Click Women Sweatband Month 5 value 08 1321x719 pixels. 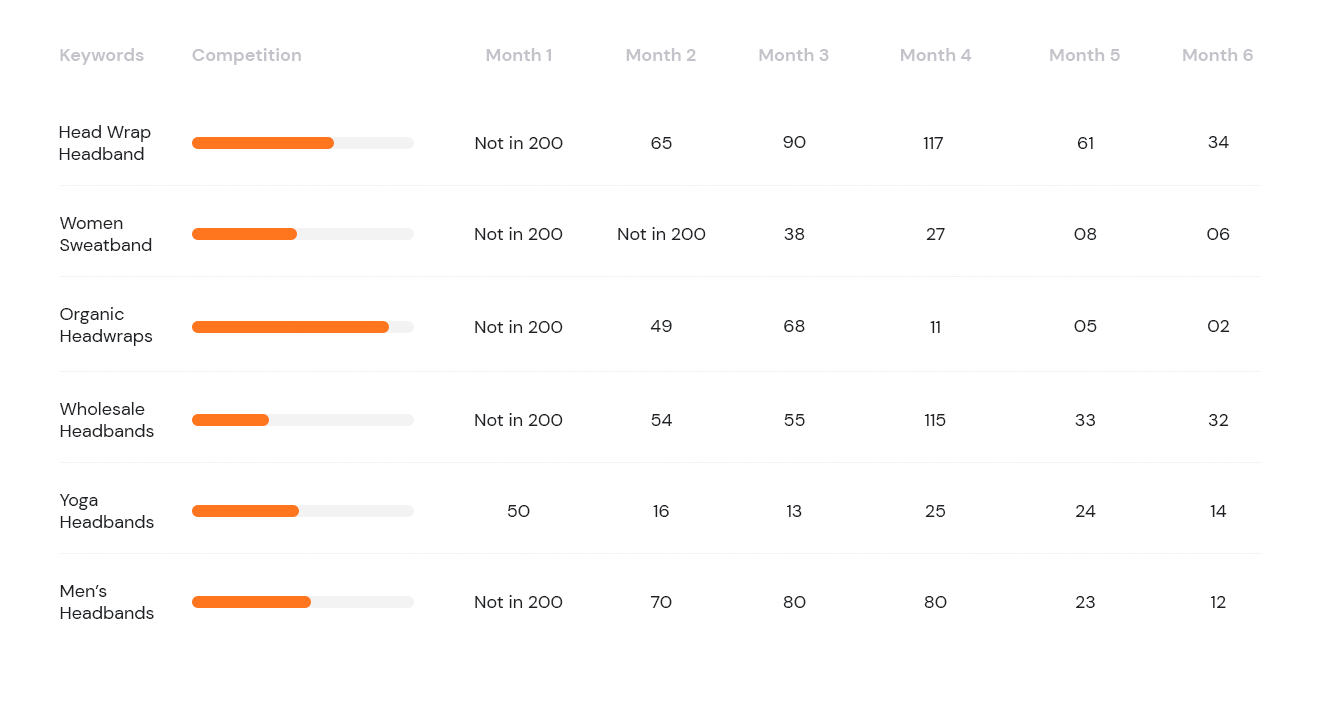[1085, 234]
